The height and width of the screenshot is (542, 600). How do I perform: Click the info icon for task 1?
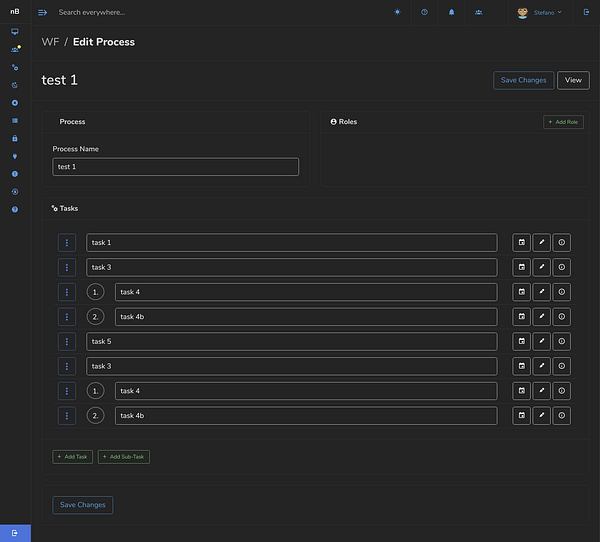pos(561,243)
